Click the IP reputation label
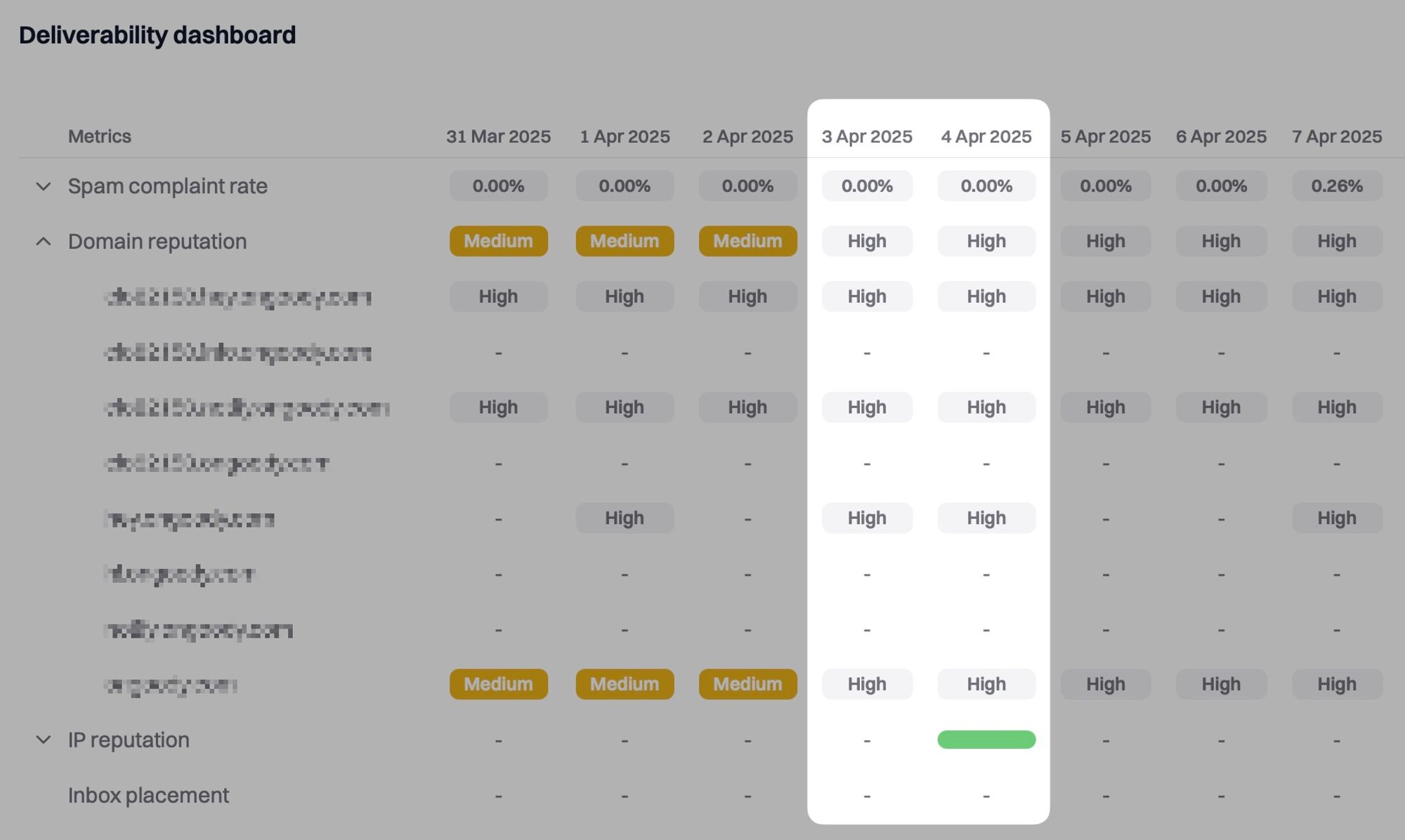Viewport: 1405px width, 840px height. 129,740
